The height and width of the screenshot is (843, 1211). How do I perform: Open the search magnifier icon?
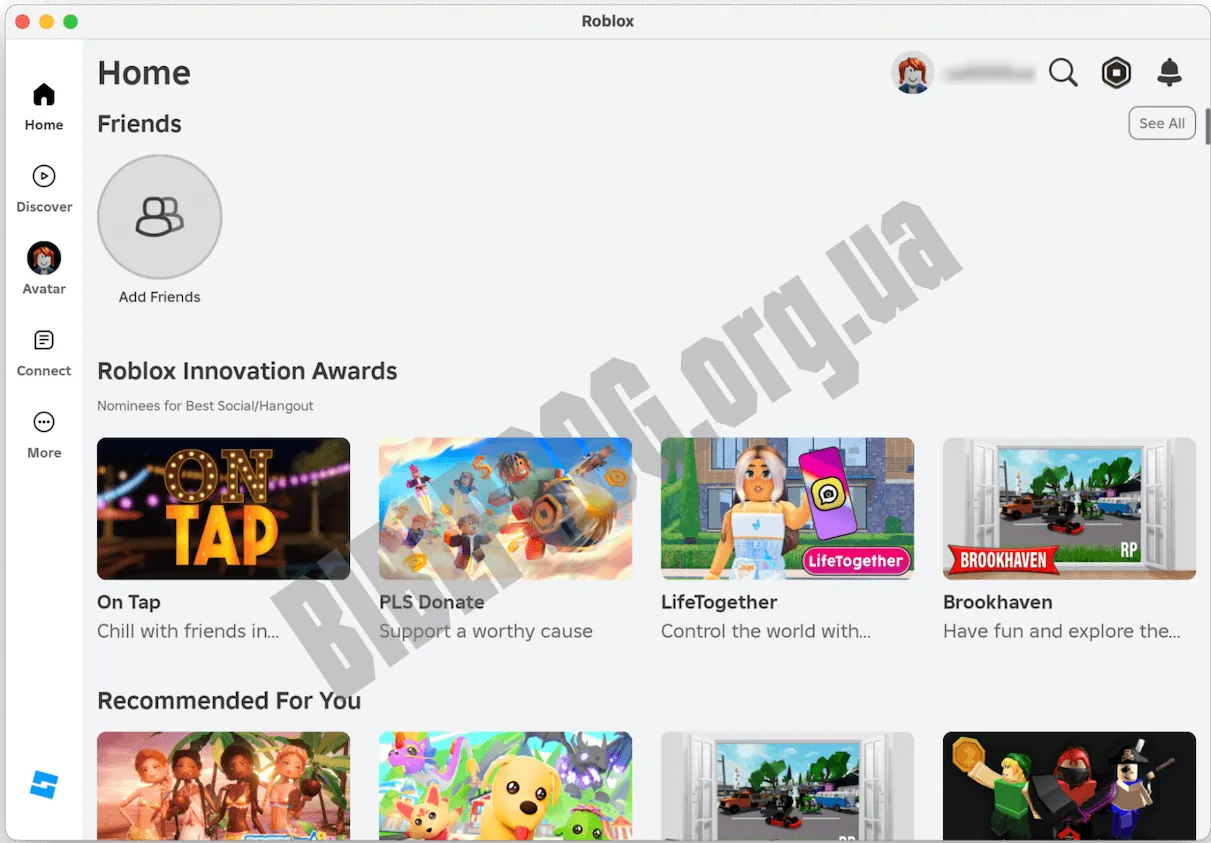coord(1063,73)
